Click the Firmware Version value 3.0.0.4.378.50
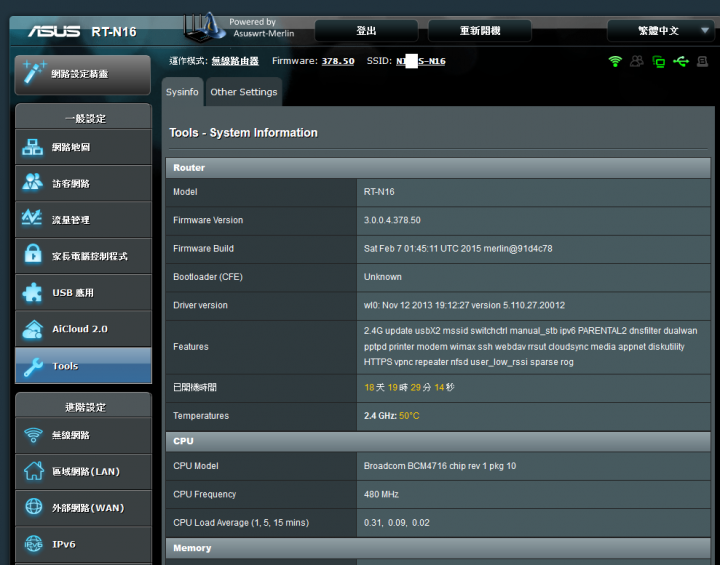 (392, 220)
